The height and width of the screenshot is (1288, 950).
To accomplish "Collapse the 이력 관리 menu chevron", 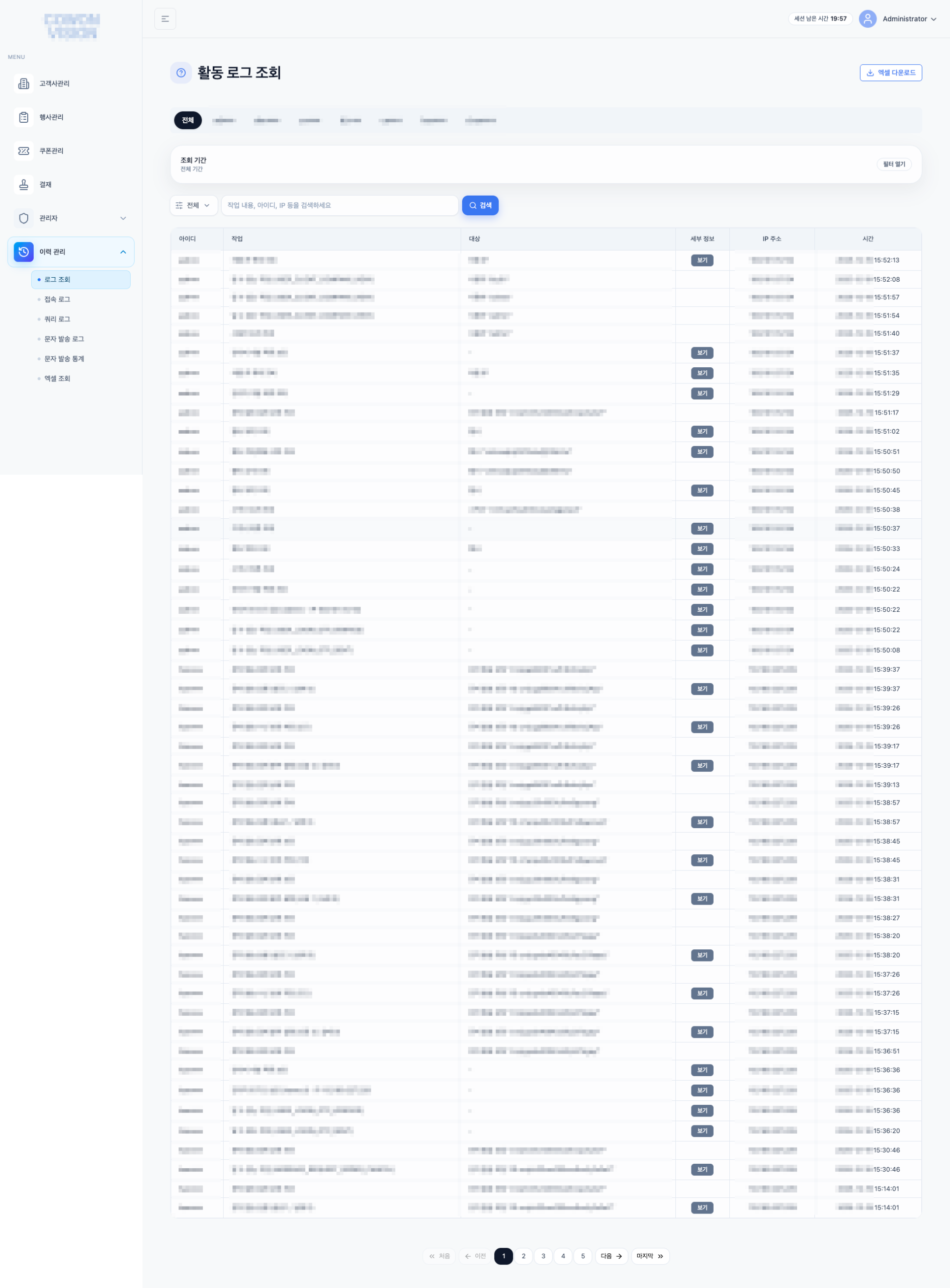I will (123, 252).
